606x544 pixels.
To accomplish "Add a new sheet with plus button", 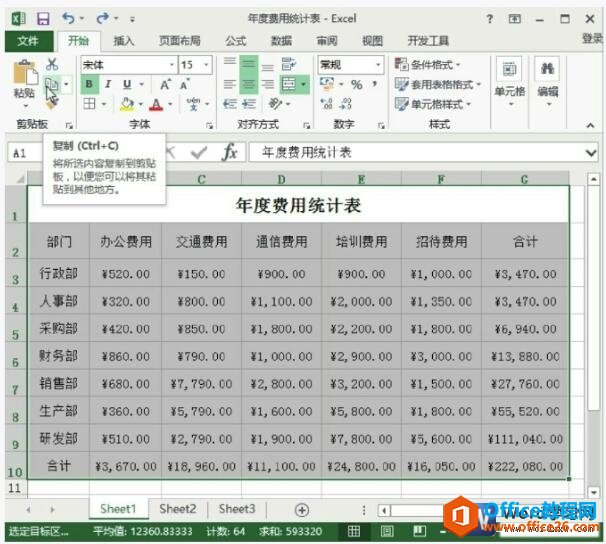I will coord(302,510).
